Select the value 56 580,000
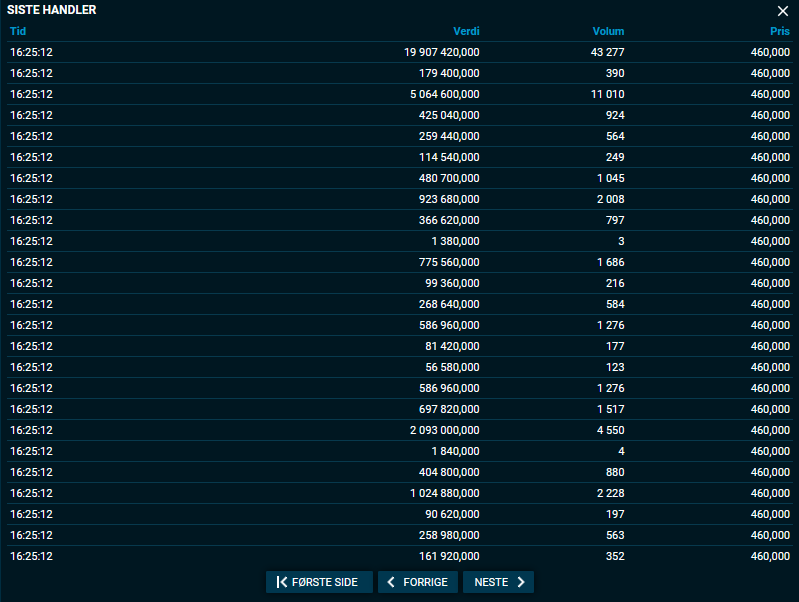This screenshot has height=602, width=799. [452, 367]
